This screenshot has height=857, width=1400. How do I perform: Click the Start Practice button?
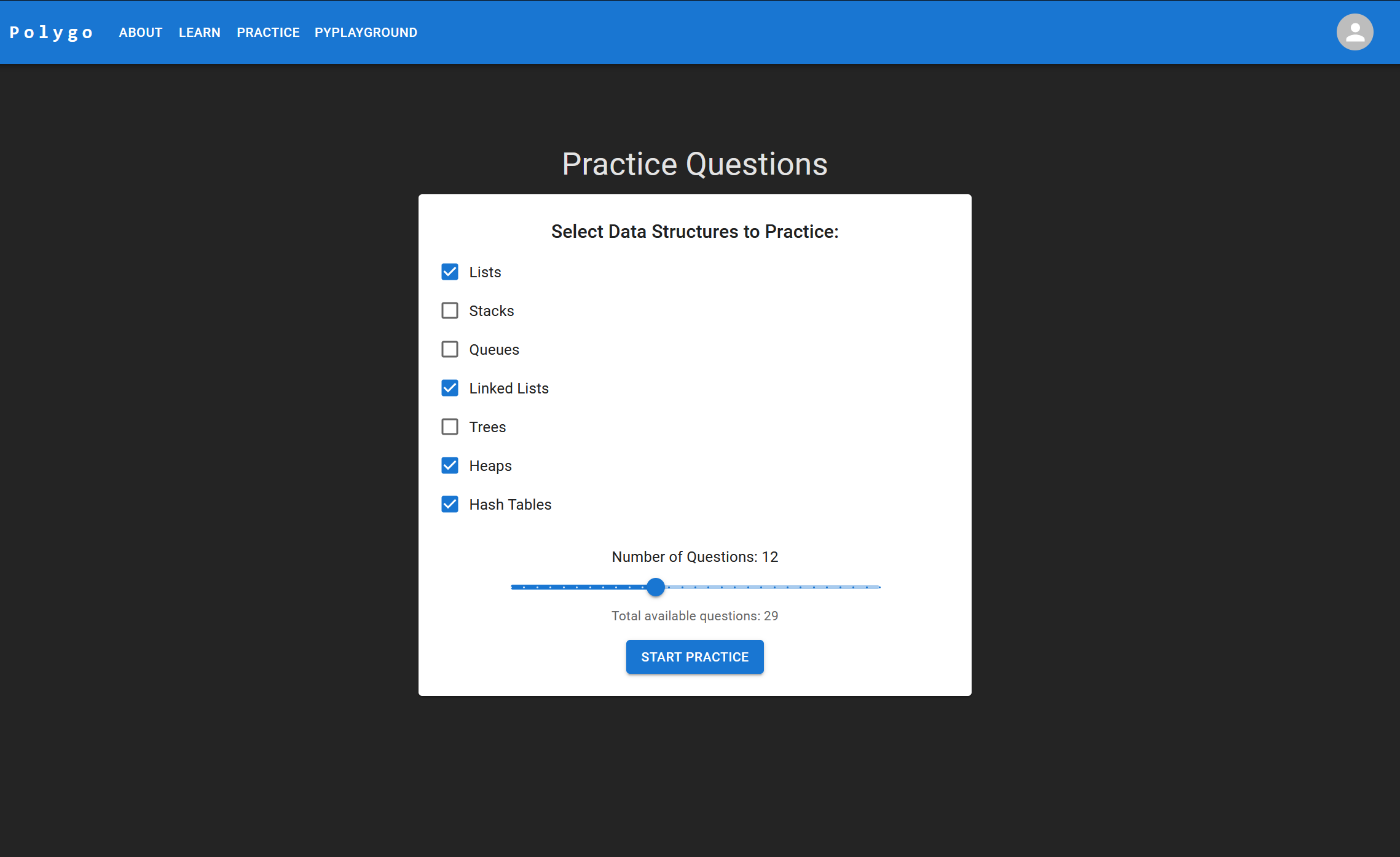[x=694, y=657]
